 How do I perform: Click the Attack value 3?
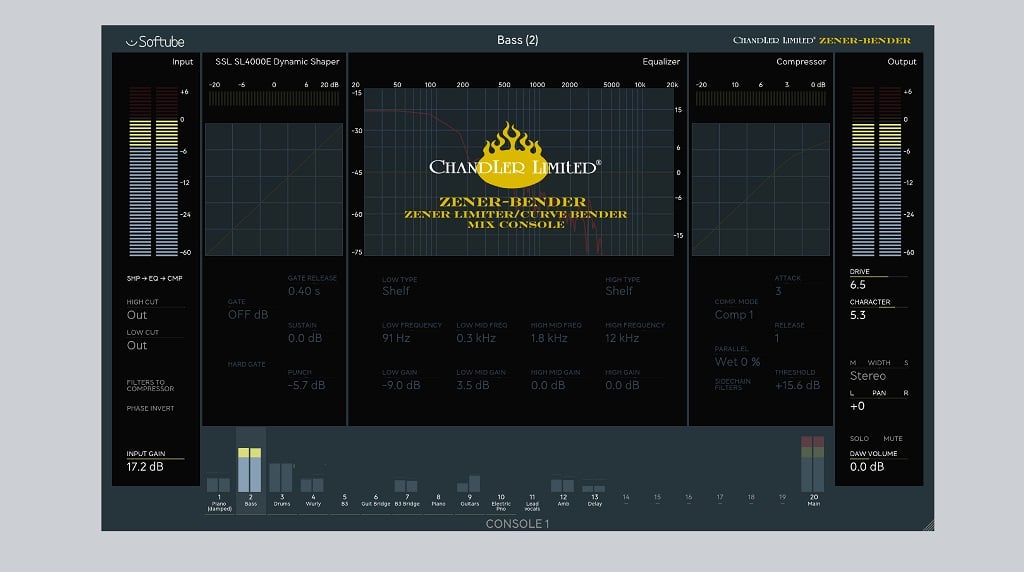[x=778, y=291]
